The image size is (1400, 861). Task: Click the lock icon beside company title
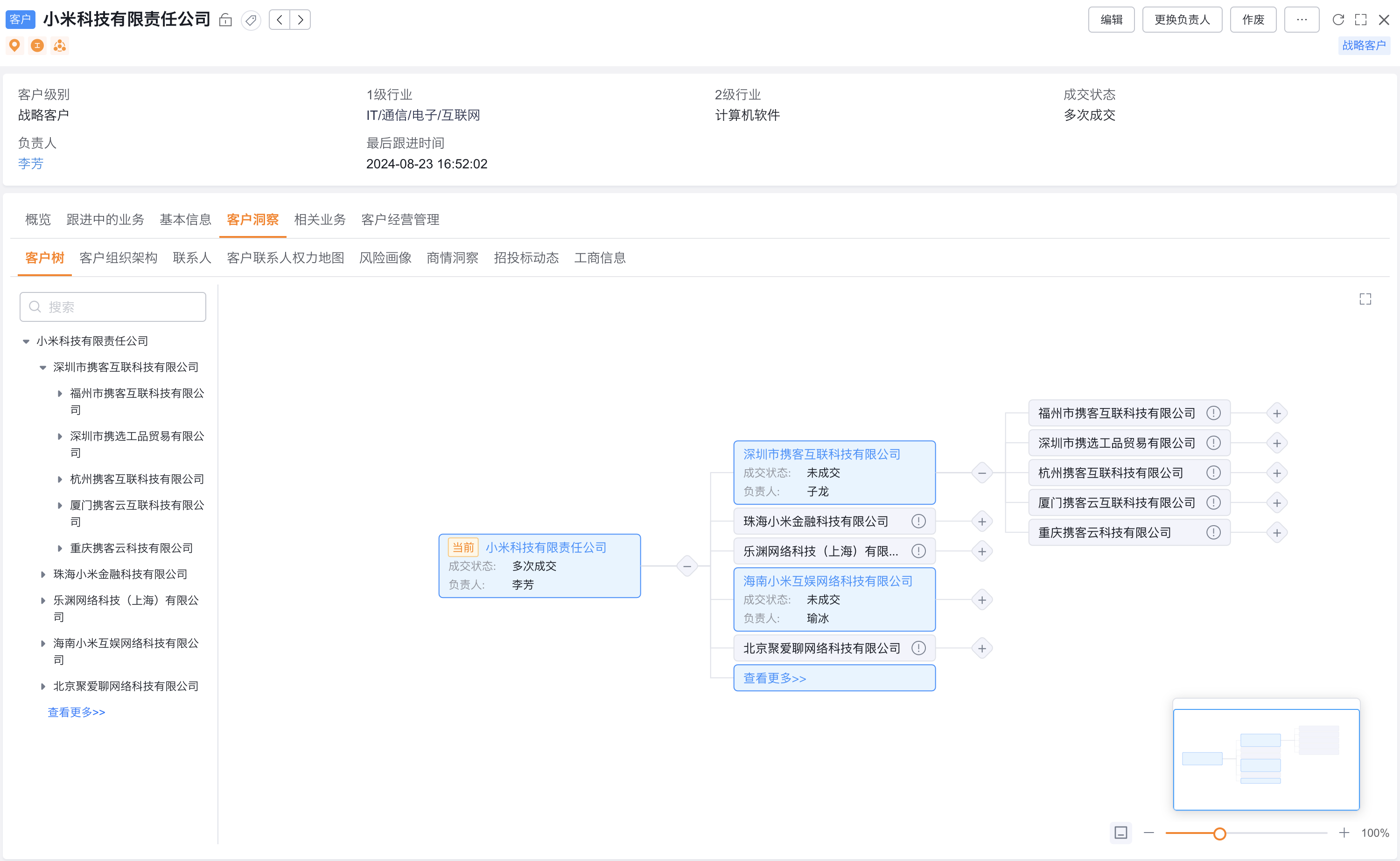coord(225,20)
